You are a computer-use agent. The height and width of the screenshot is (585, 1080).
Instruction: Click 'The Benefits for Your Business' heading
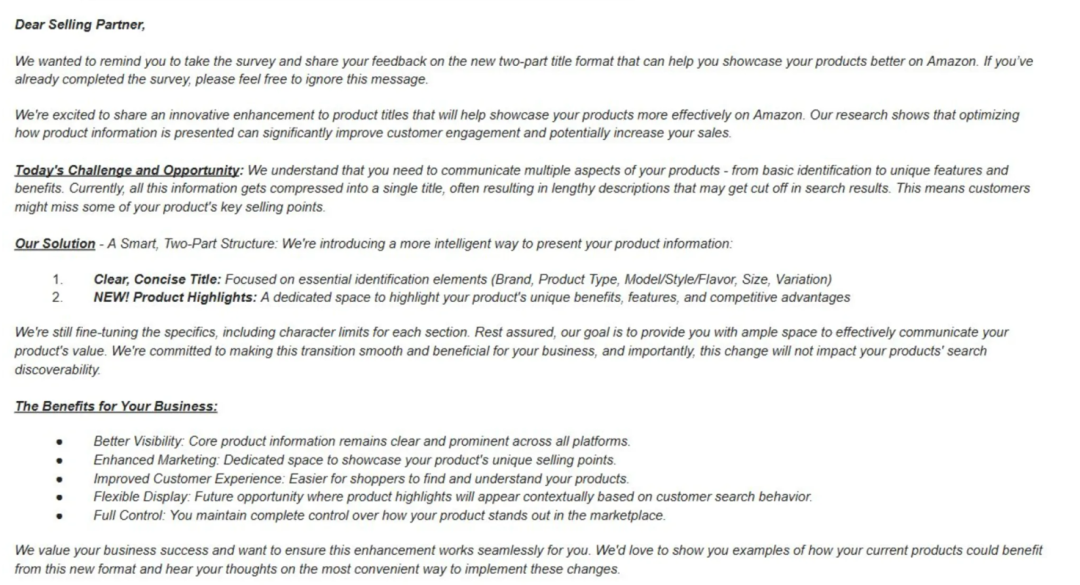click(116, 406)
